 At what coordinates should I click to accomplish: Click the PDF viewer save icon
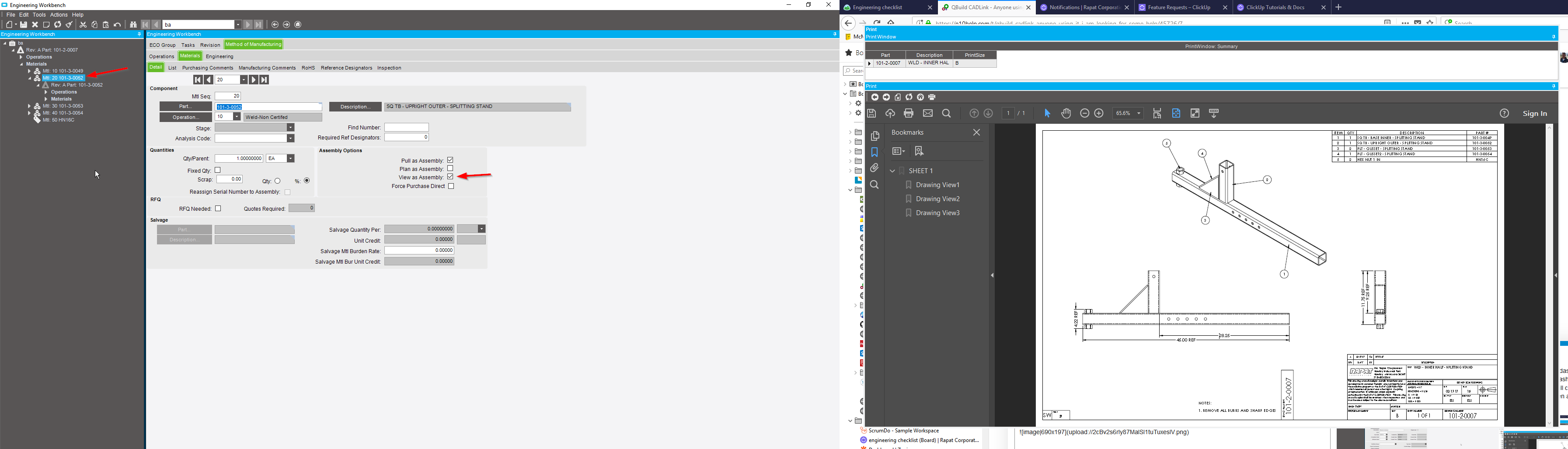tap(871, 113)
